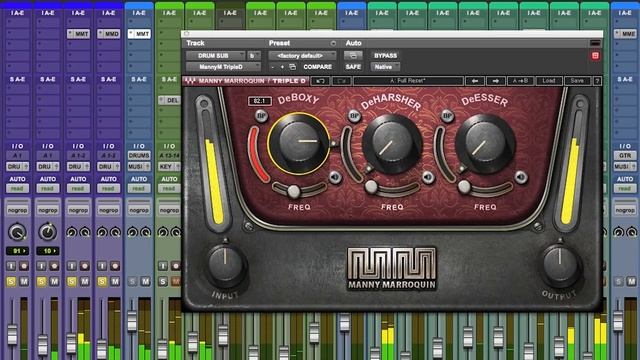
Task: Click pan knob above value 91
Action: click(17, 232)
